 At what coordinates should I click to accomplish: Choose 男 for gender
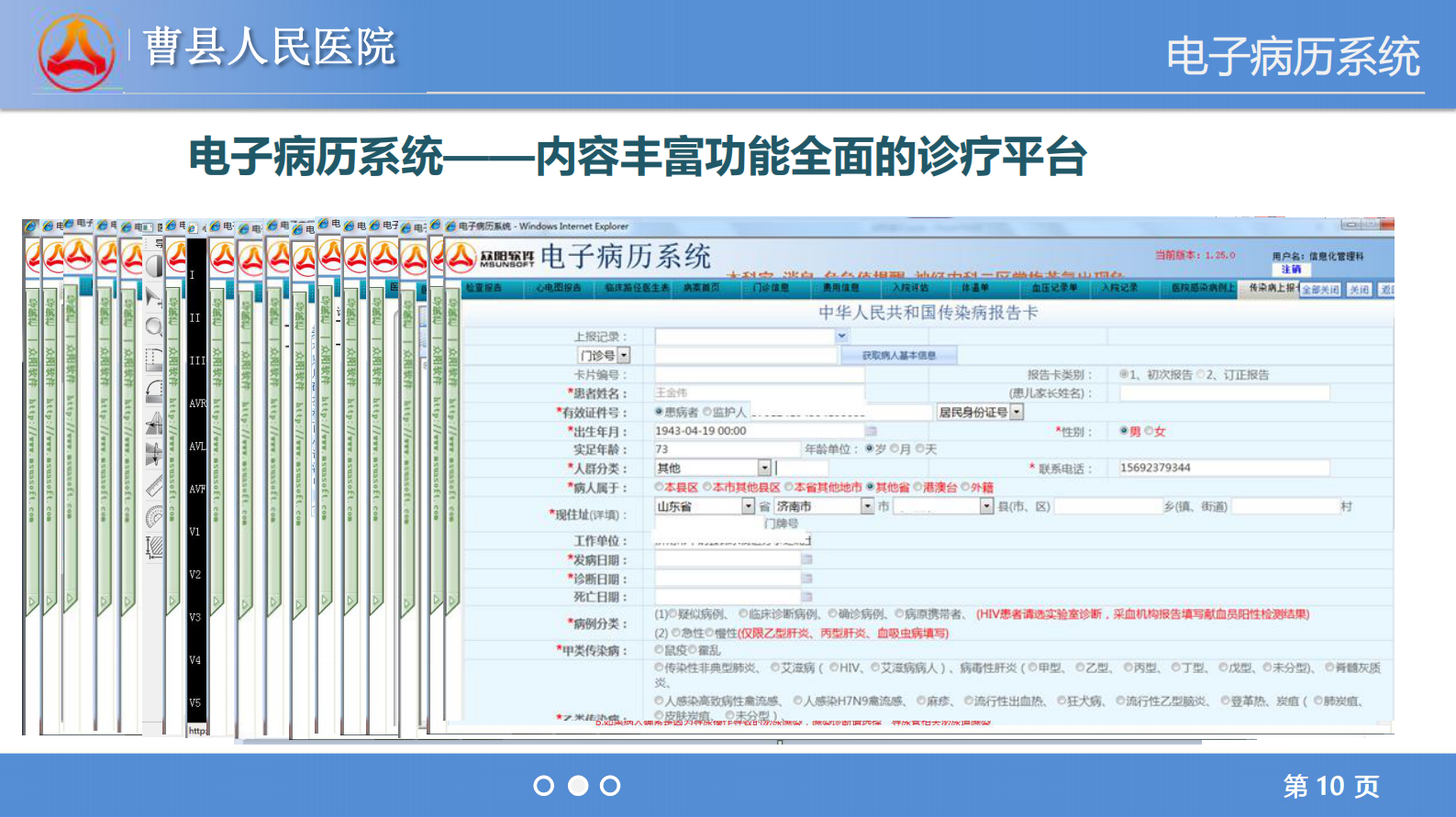[x=1124, y=431]
